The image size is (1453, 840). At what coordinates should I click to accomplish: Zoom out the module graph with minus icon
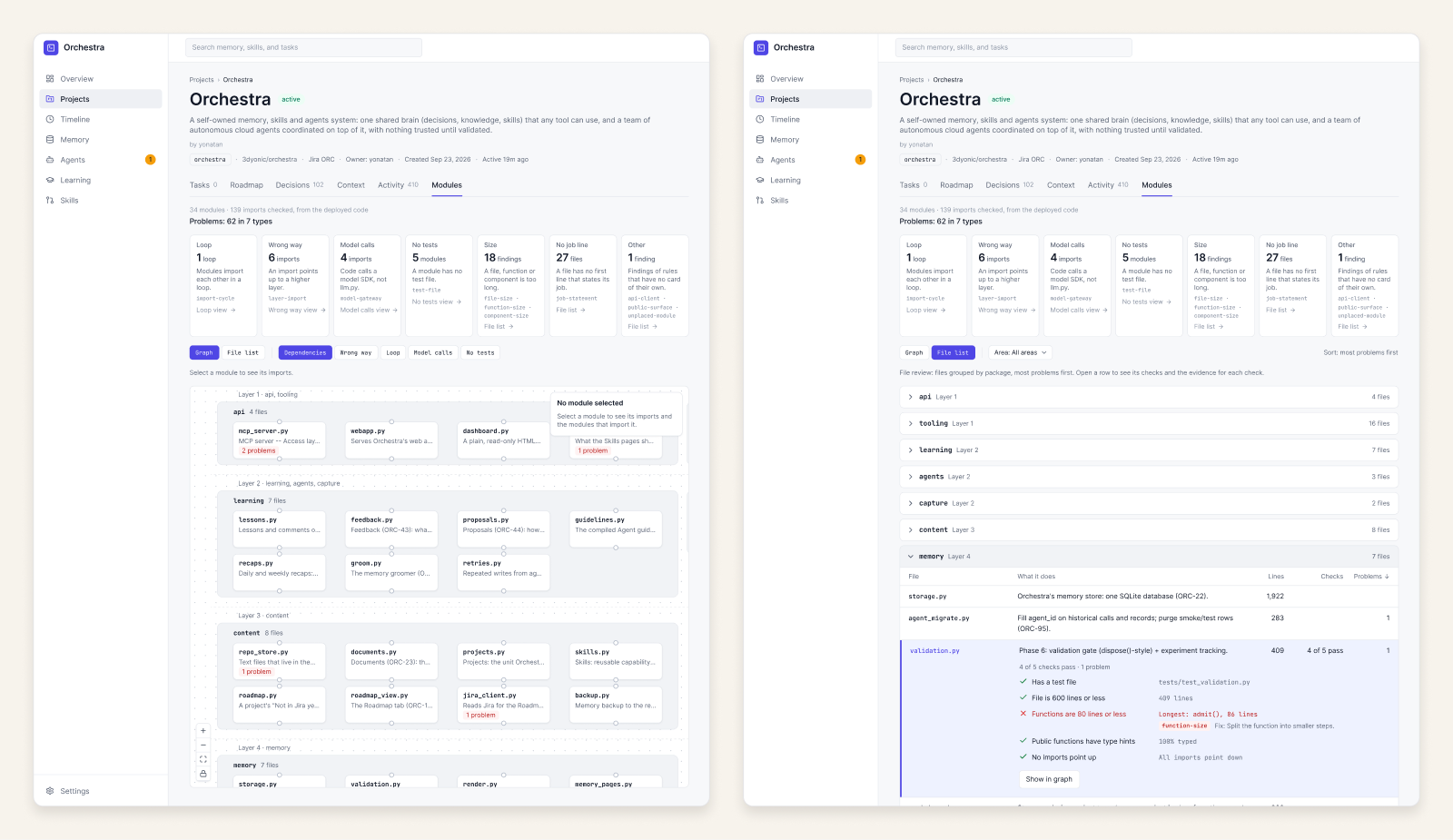tap(203, 746)
